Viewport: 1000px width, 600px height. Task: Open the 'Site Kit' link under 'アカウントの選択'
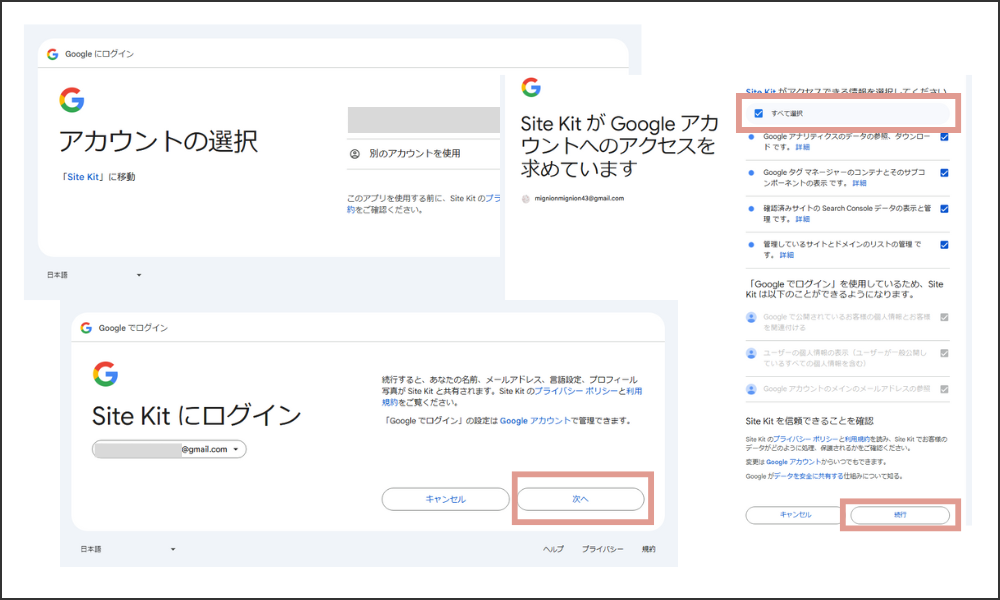click(83, 177)
